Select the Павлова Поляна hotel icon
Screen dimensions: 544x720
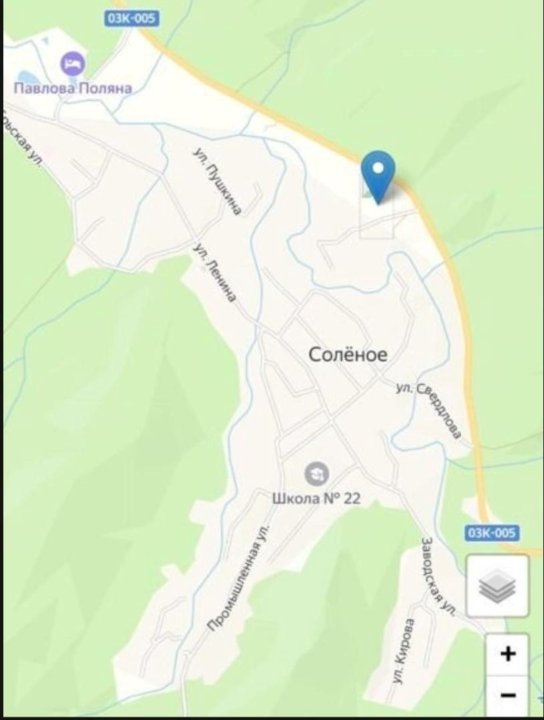pyautogui.click(x=73, y=64)
